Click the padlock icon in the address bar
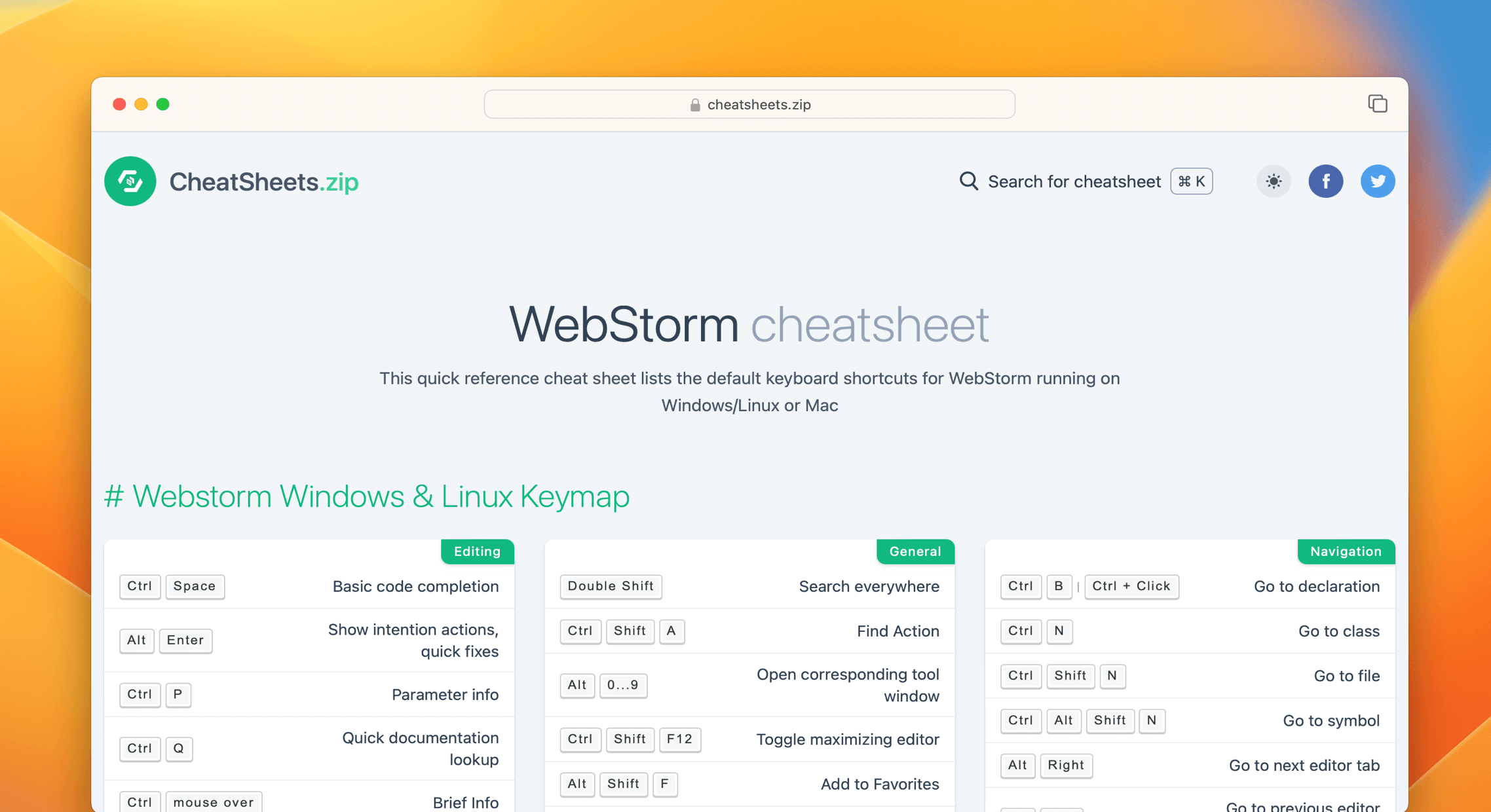 tap(694, 104)
